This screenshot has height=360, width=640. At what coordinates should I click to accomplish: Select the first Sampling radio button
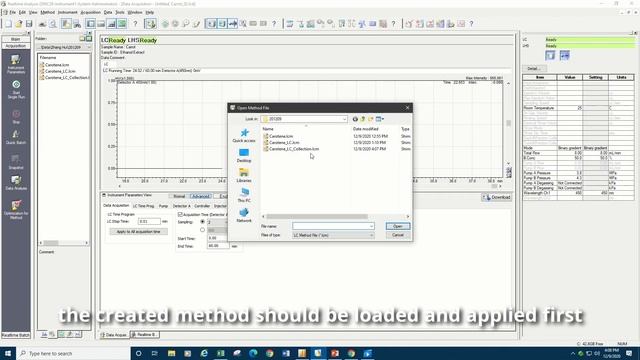(x=202, y=222)
